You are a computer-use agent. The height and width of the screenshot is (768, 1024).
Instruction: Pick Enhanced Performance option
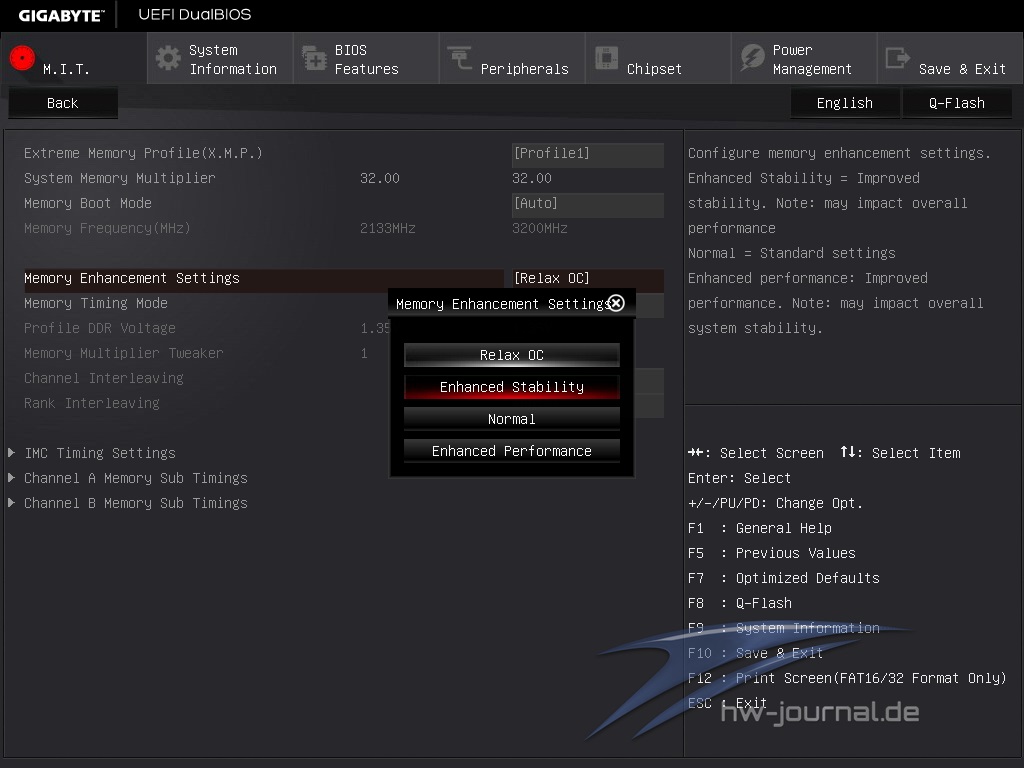tap(511, 451)
